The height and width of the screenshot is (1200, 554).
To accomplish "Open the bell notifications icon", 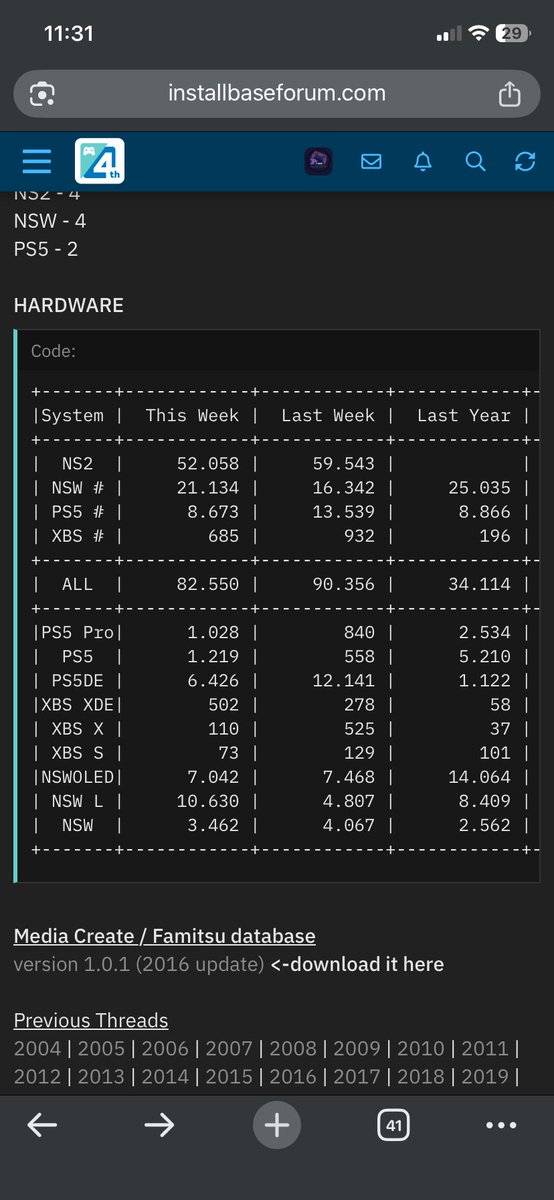I will coord(423,161).
